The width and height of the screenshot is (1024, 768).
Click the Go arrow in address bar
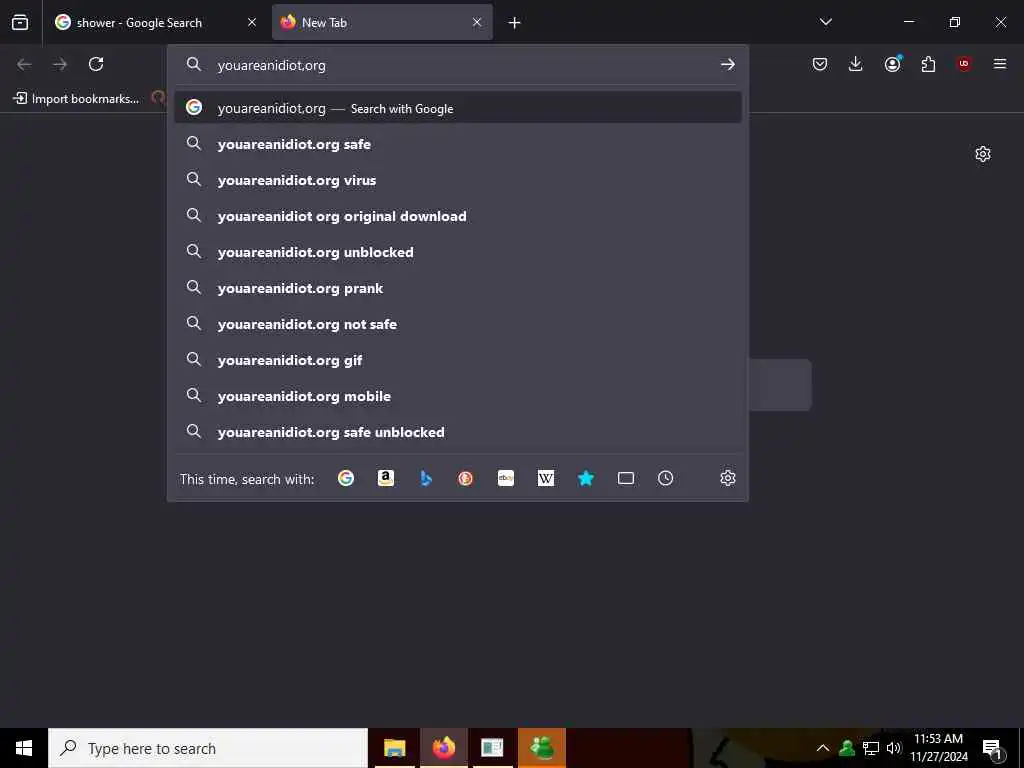point(728,64)
